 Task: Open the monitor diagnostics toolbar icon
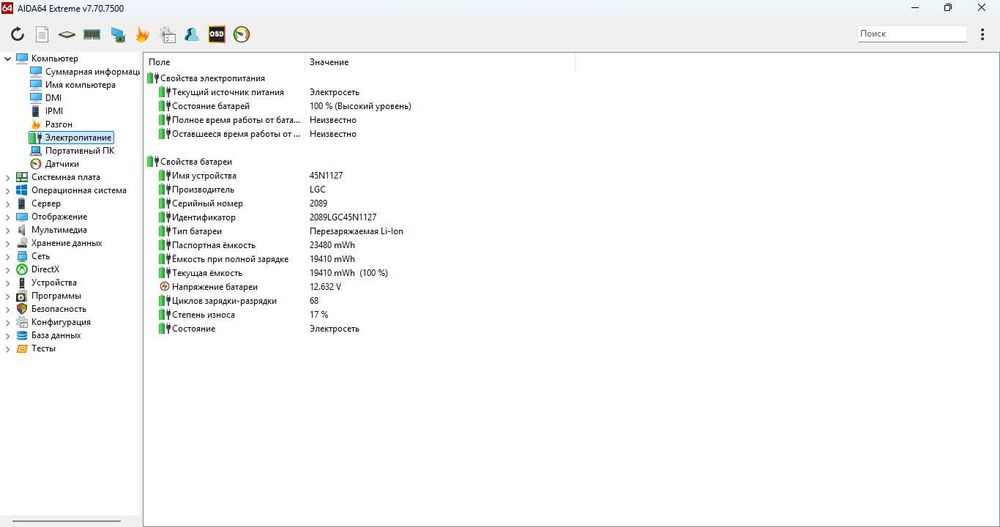coord(117,34)
